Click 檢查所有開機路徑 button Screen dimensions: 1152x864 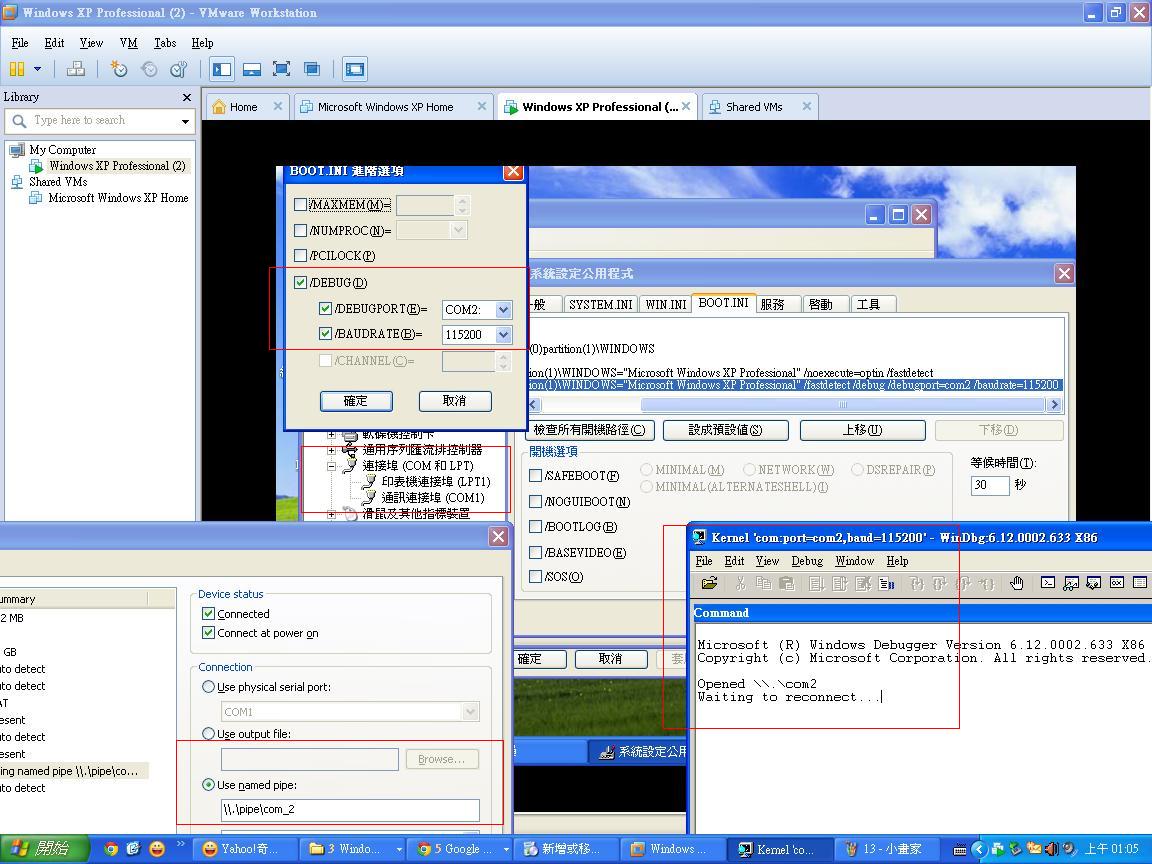click(x=590, y=430)
